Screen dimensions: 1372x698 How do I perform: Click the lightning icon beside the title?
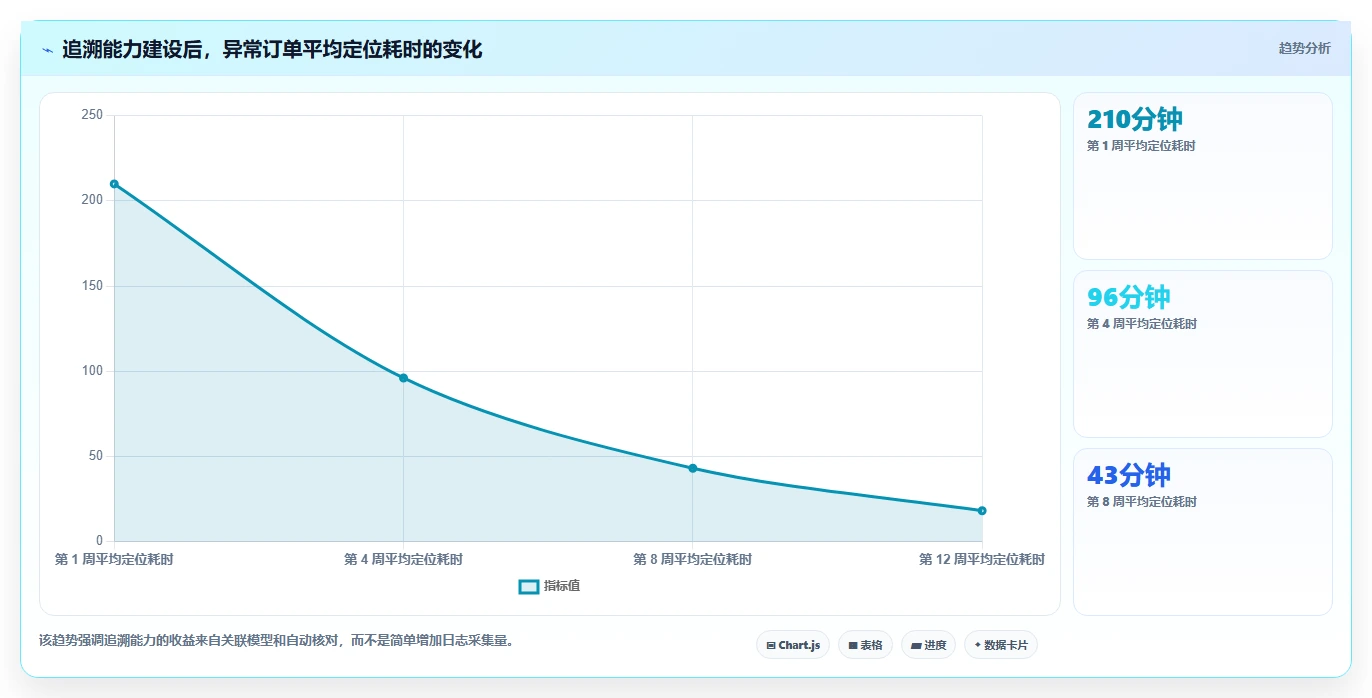tap(47, 50)
